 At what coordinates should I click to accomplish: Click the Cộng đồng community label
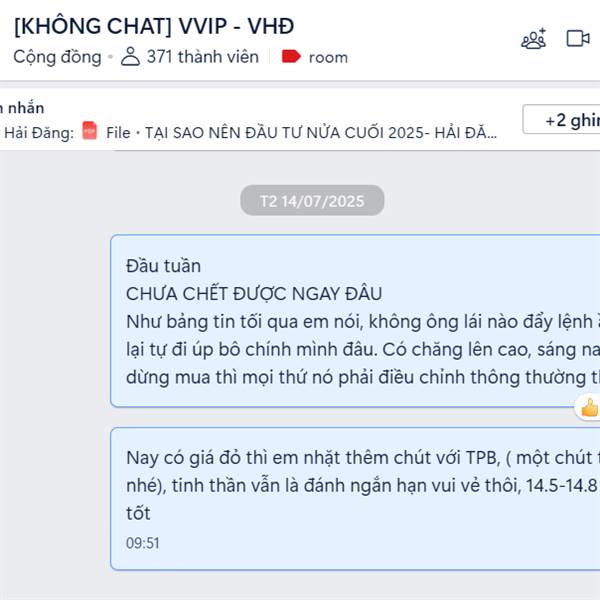click(57, 57)
